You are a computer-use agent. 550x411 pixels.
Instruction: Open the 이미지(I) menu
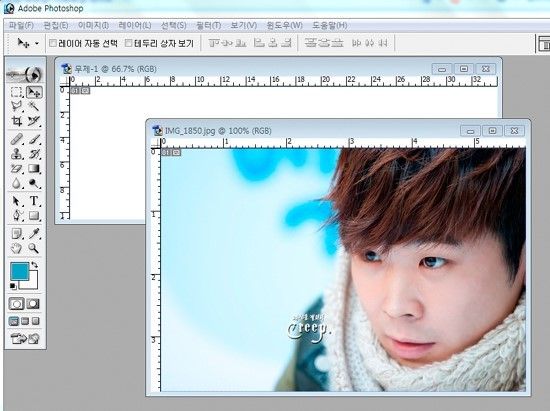[93, 26]
